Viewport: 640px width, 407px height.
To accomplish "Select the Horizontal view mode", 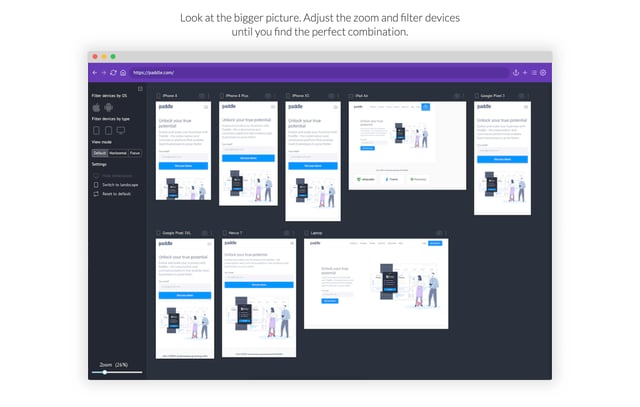I will pos(118,153).
